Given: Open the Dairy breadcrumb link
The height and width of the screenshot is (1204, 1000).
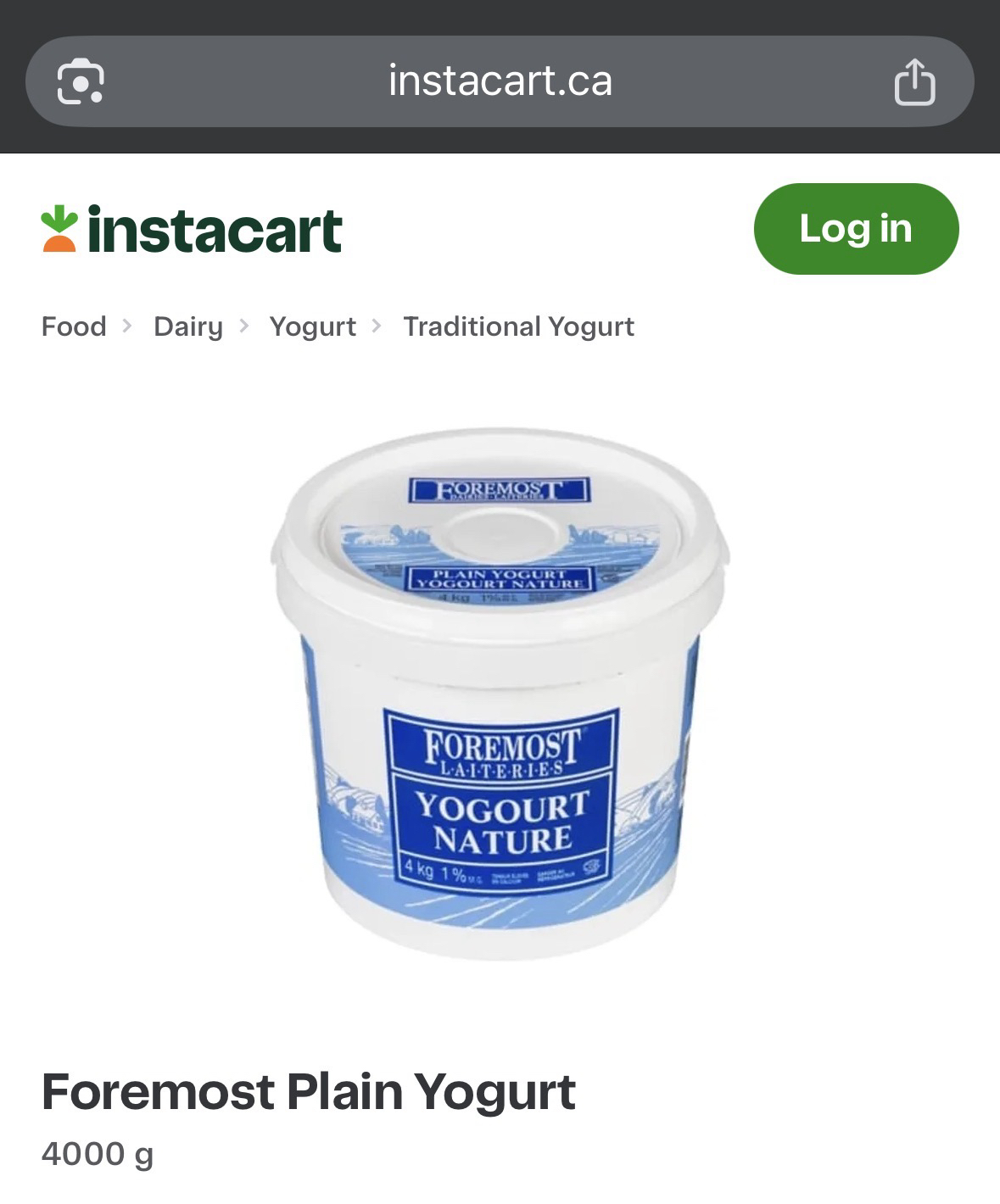Looking at the screenshot, I should tap(188, 326).
